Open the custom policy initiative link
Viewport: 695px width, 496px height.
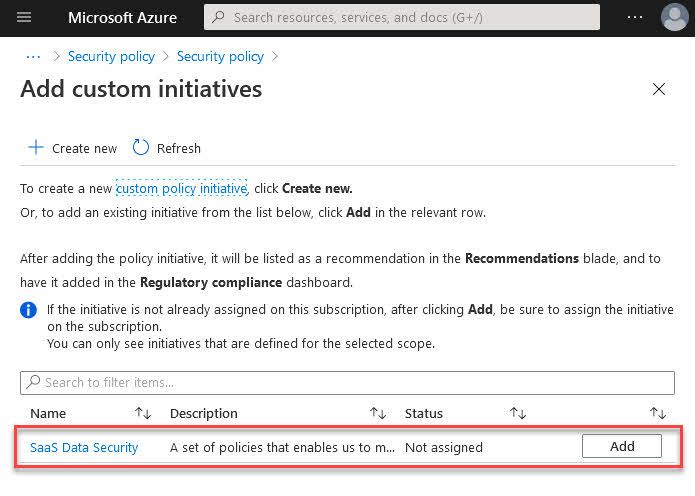click(x=181, y=188)
